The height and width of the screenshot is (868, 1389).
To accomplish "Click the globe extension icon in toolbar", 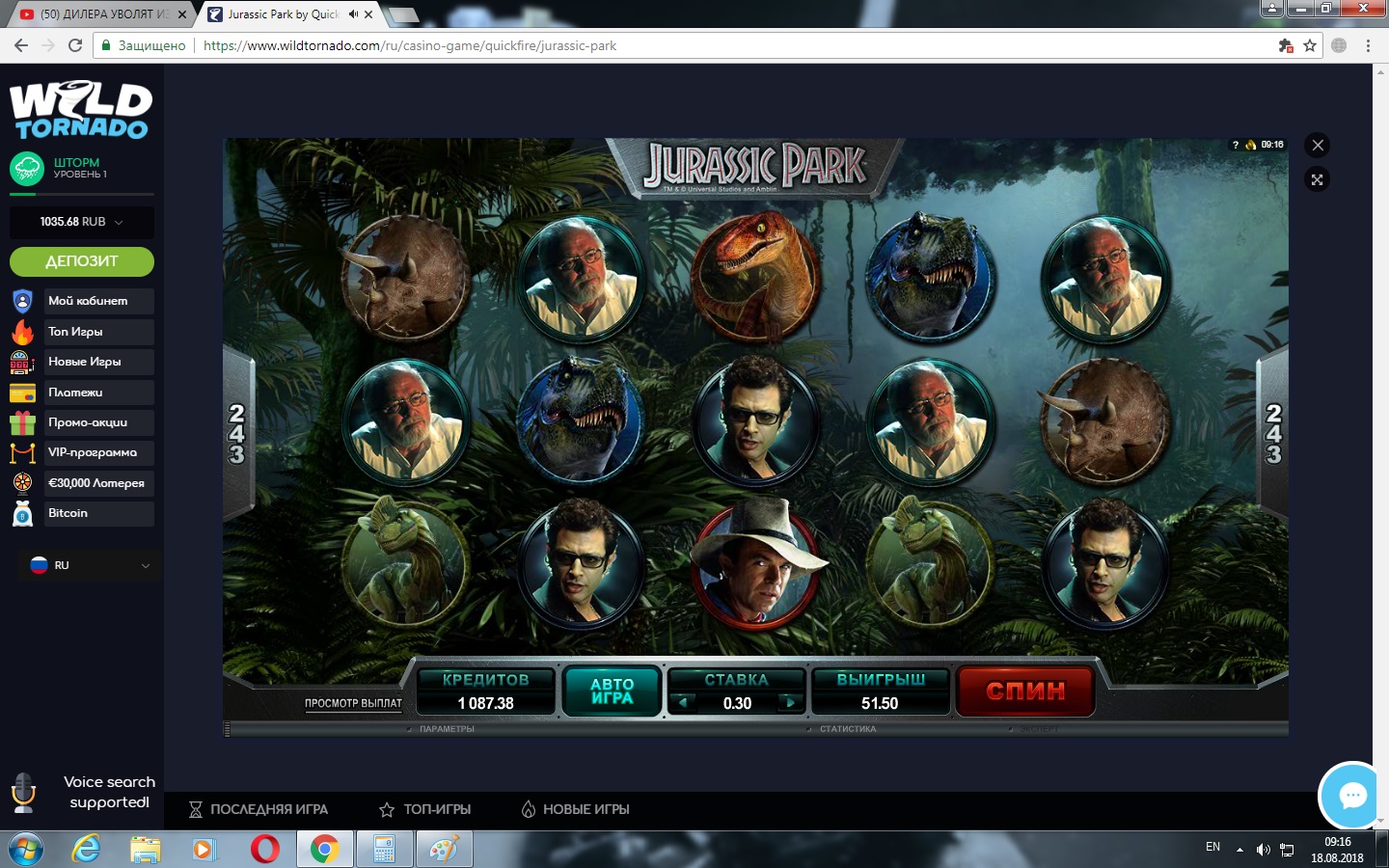I will (x=1339, y=45).
